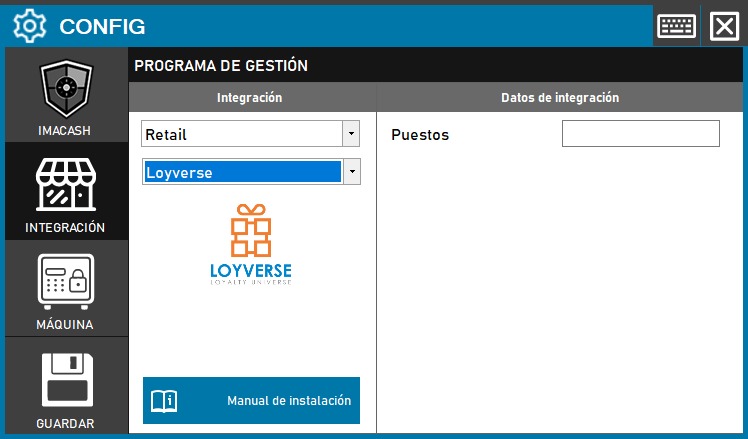Click the Retail combo box field

click(x=241, y=133)
